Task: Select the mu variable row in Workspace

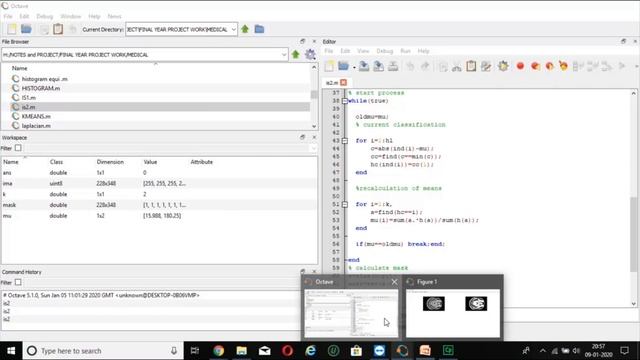Action: tap(159, 216)
